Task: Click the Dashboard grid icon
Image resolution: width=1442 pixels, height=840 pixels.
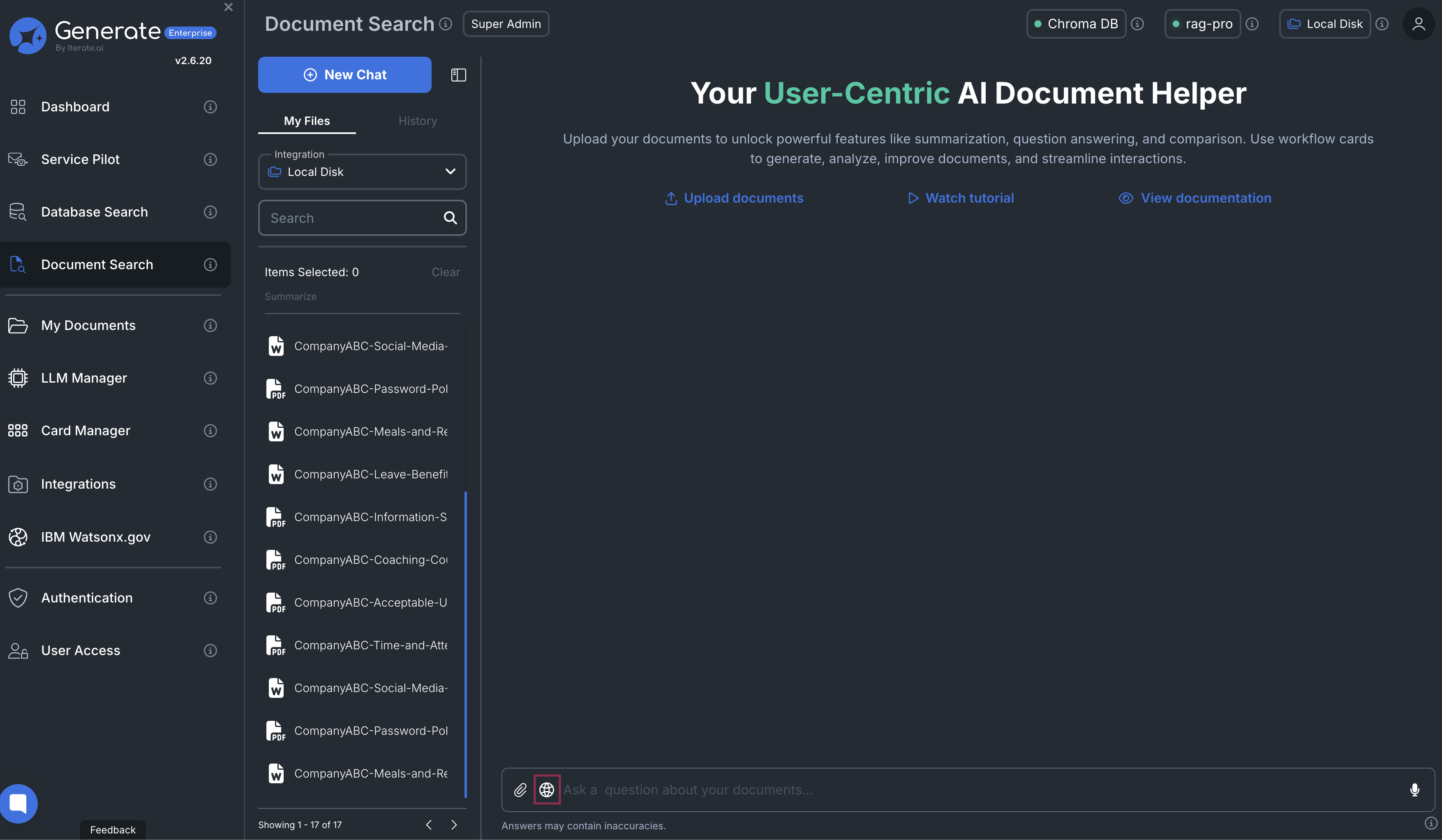Action: [x=18, y=107]
